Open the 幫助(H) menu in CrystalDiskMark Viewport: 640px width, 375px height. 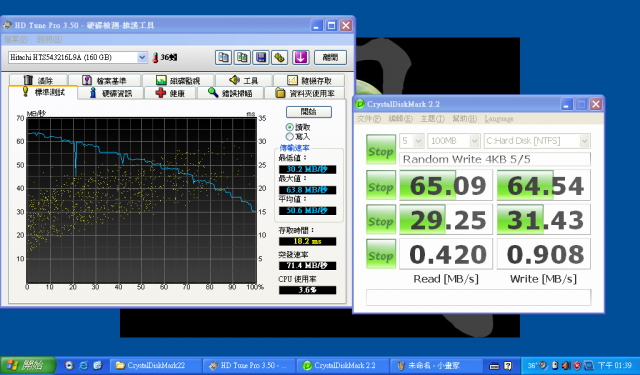(x=464, y=119)
